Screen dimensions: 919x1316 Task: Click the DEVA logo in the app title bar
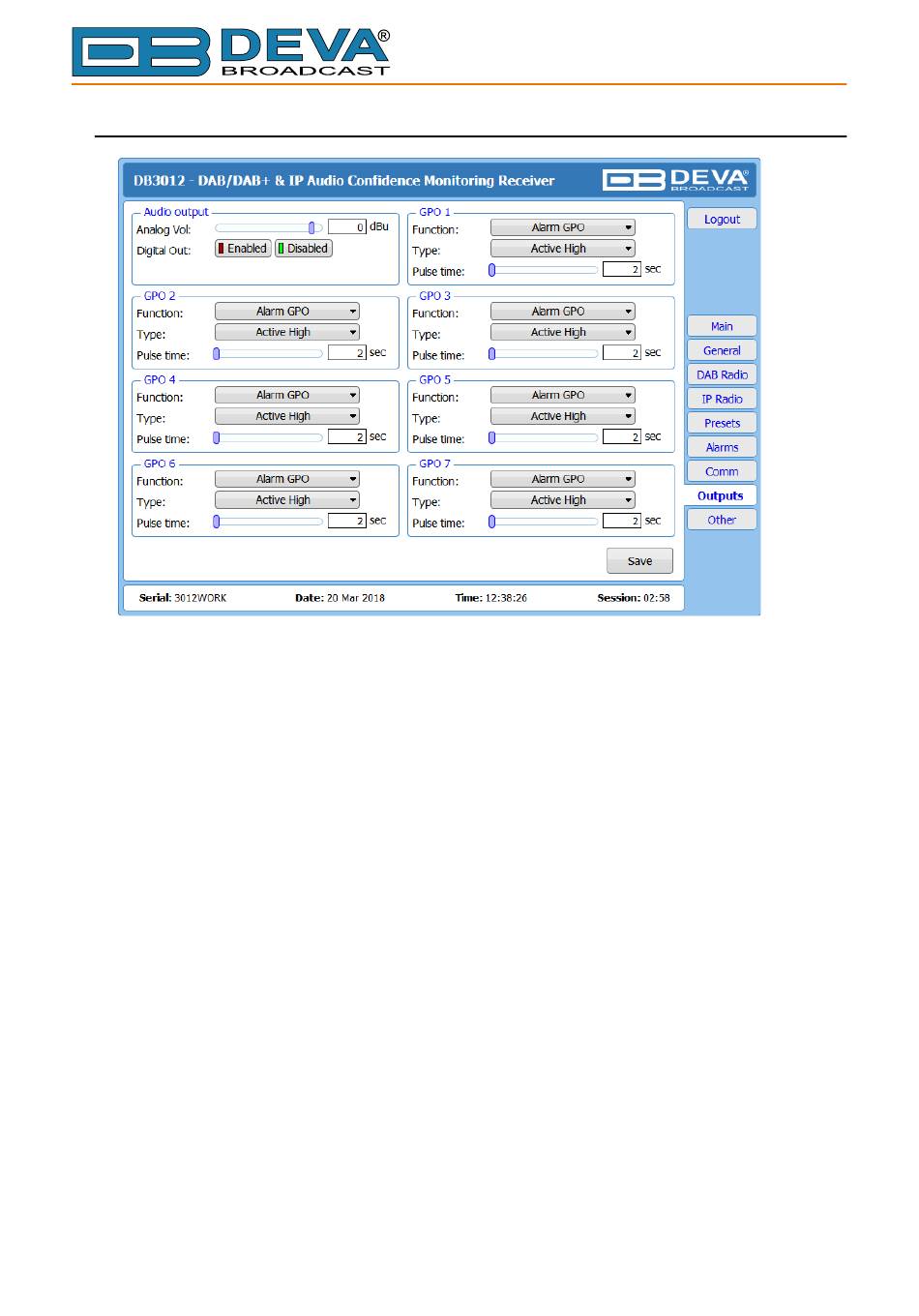pyautogui.click(x=675, y=180)
